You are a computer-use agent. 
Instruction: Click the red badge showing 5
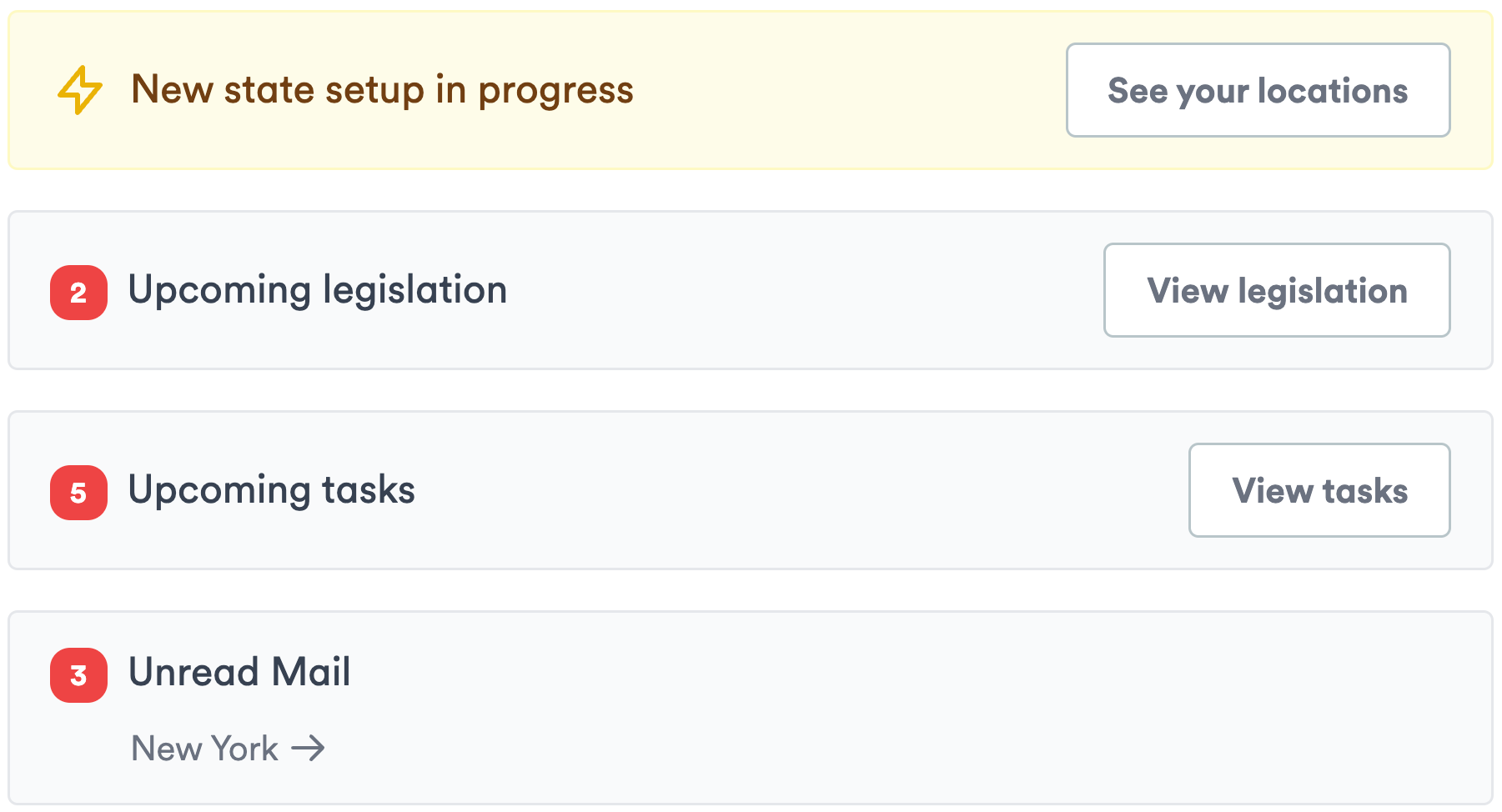click(x=78, y=493)
